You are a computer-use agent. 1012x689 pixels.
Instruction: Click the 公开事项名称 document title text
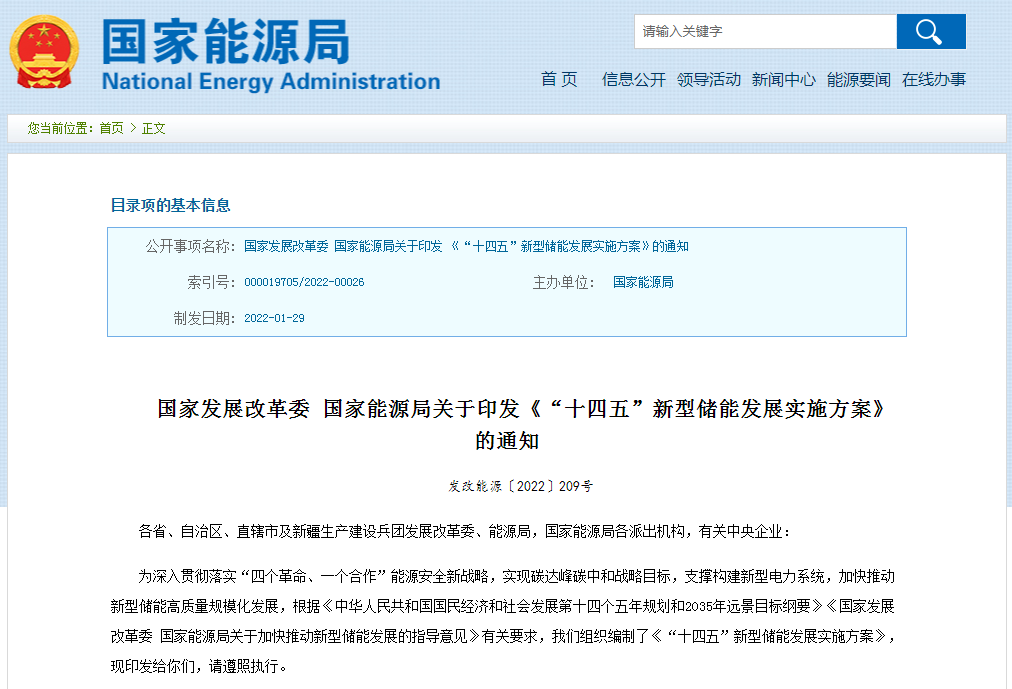(x=466, y=246)
